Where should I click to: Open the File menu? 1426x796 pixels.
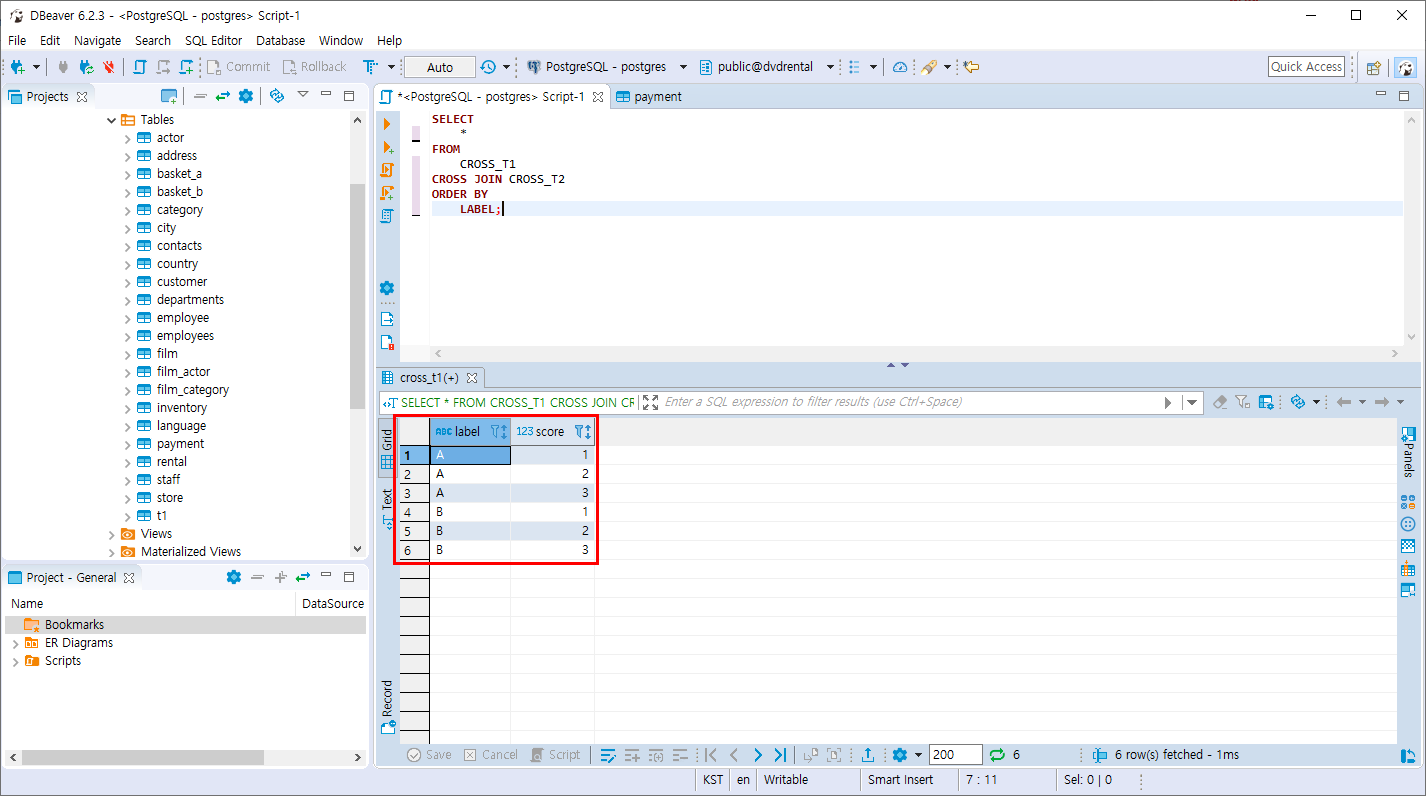[x=17, y=40]
